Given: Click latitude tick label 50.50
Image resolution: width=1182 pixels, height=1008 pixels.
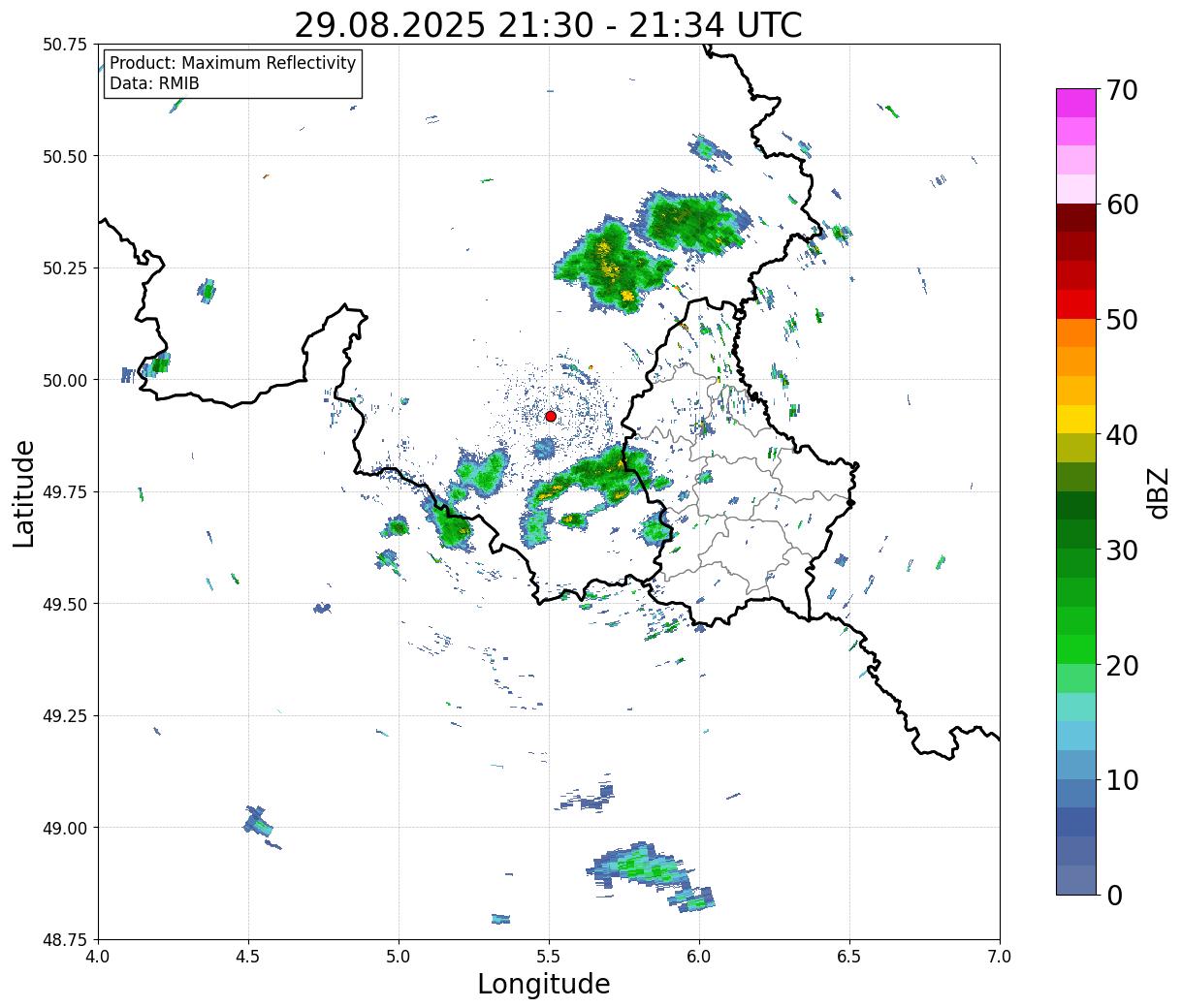Looking at the screenshot, I should pyautogui.click(x=65, y=156).
